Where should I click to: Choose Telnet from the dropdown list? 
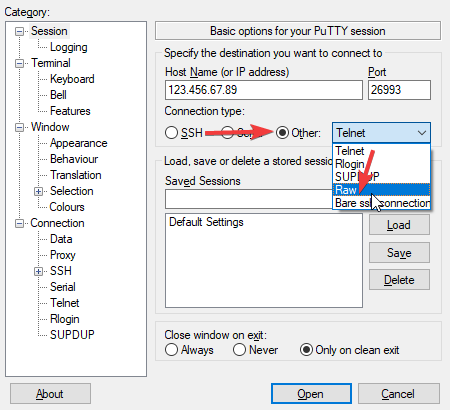pos(381,151)
